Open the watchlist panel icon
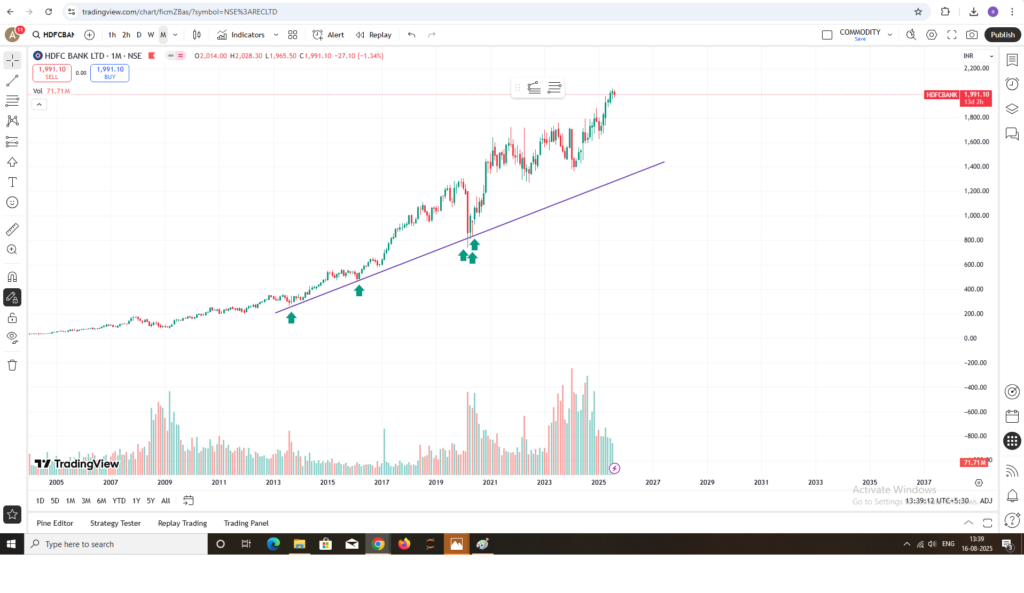Image resolution: width=1024 pixels, height=593 pixels. pyautogui.click(x=1012, y=60)
